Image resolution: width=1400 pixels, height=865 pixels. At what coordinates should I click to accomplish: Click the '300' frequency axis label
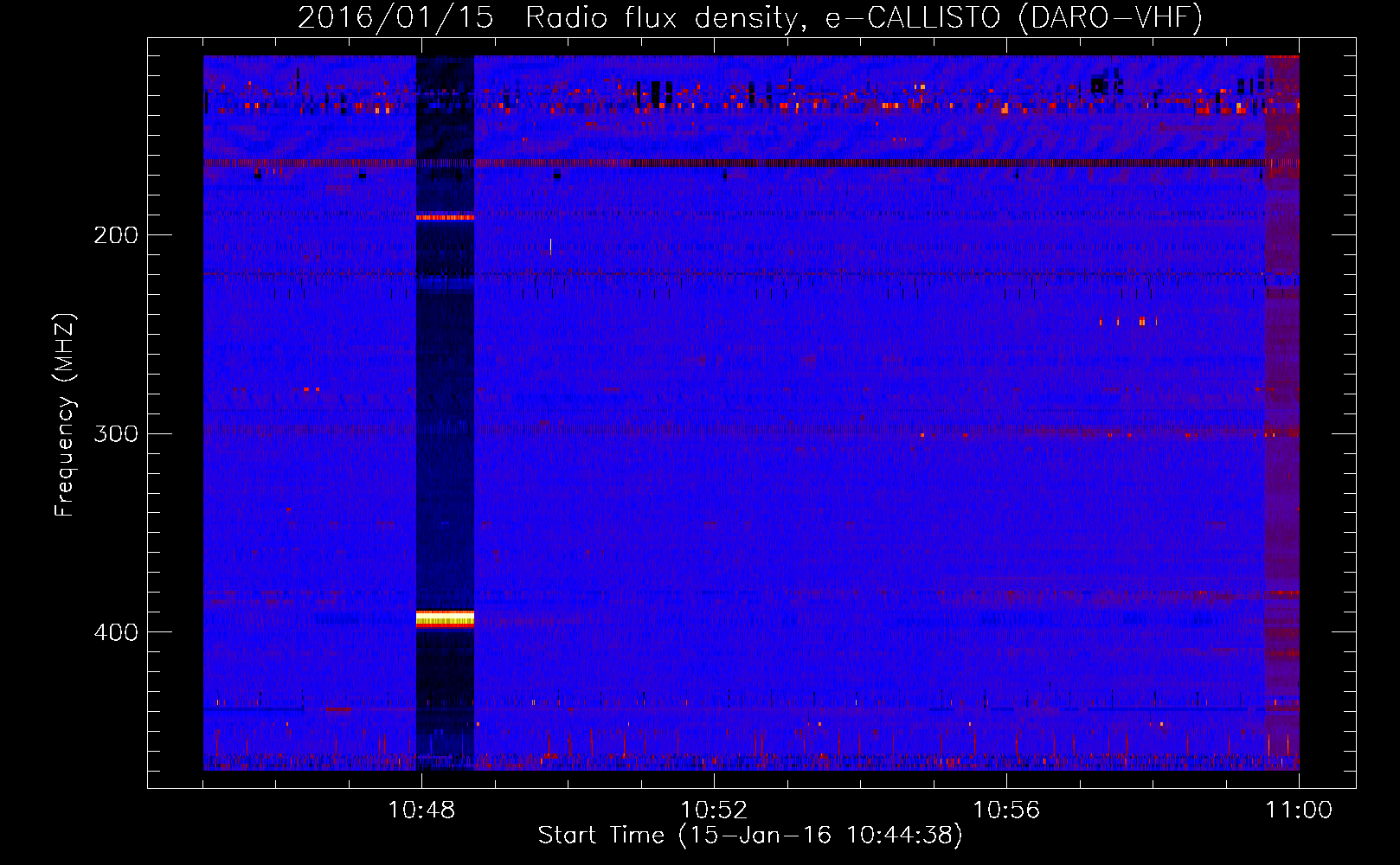[116, 433]
